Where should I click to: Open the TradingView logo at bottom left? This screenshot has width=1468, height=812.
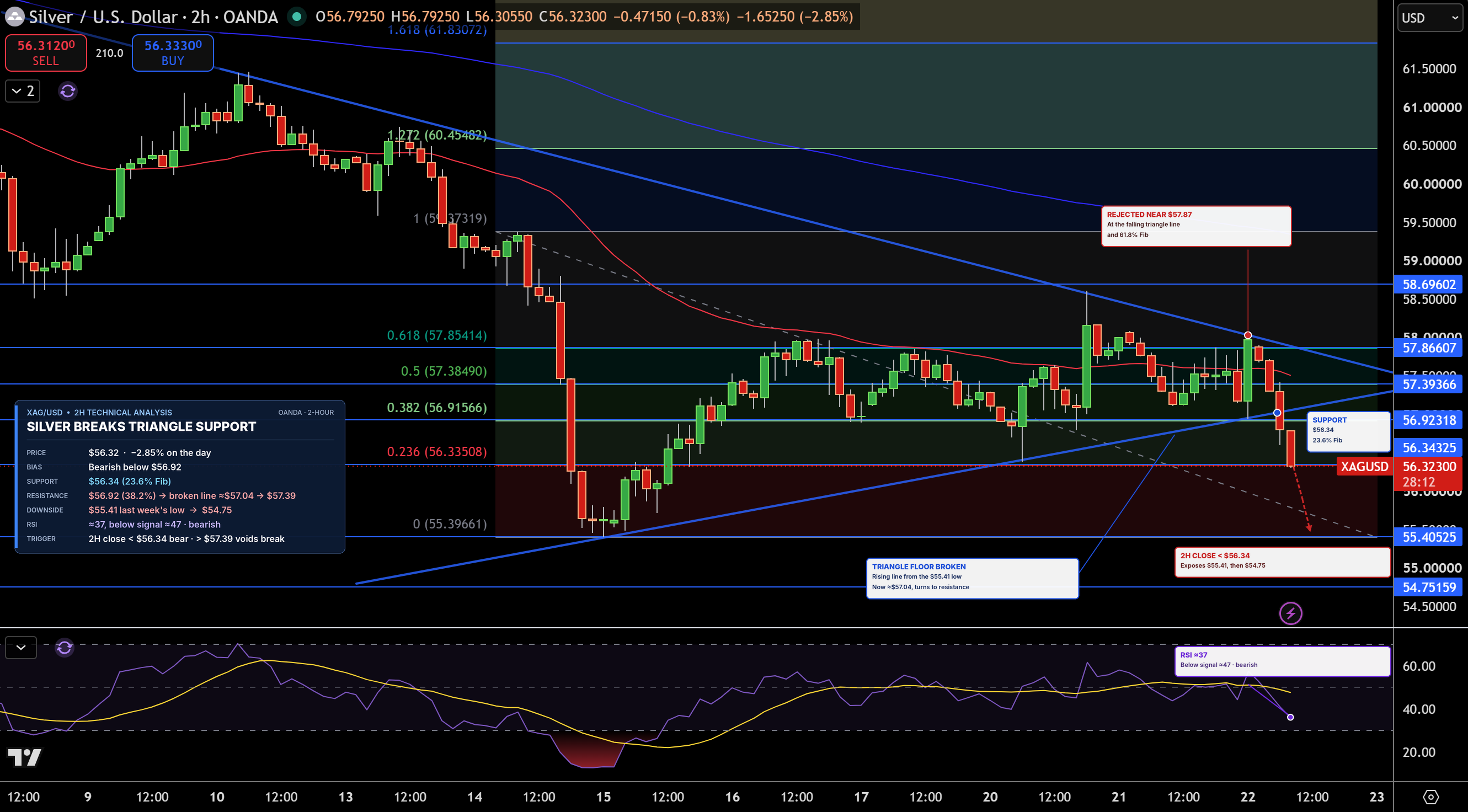24,757
